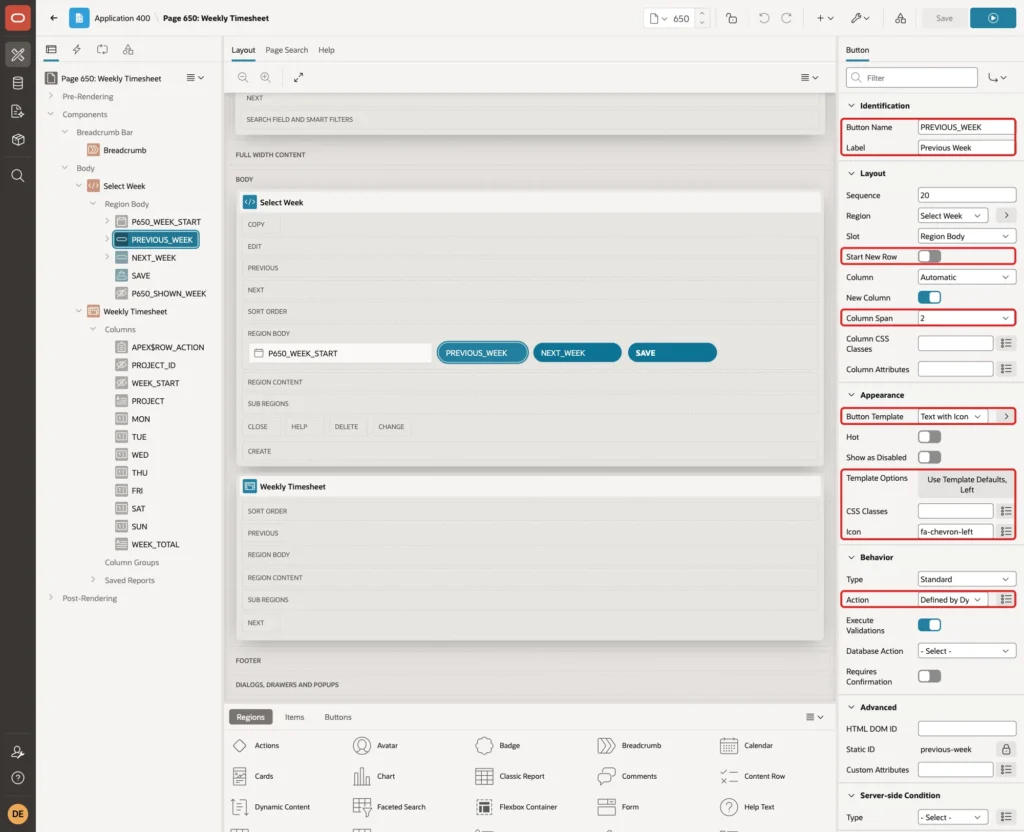Toggle the Requires Confirmation switch

tap(929, 676)
